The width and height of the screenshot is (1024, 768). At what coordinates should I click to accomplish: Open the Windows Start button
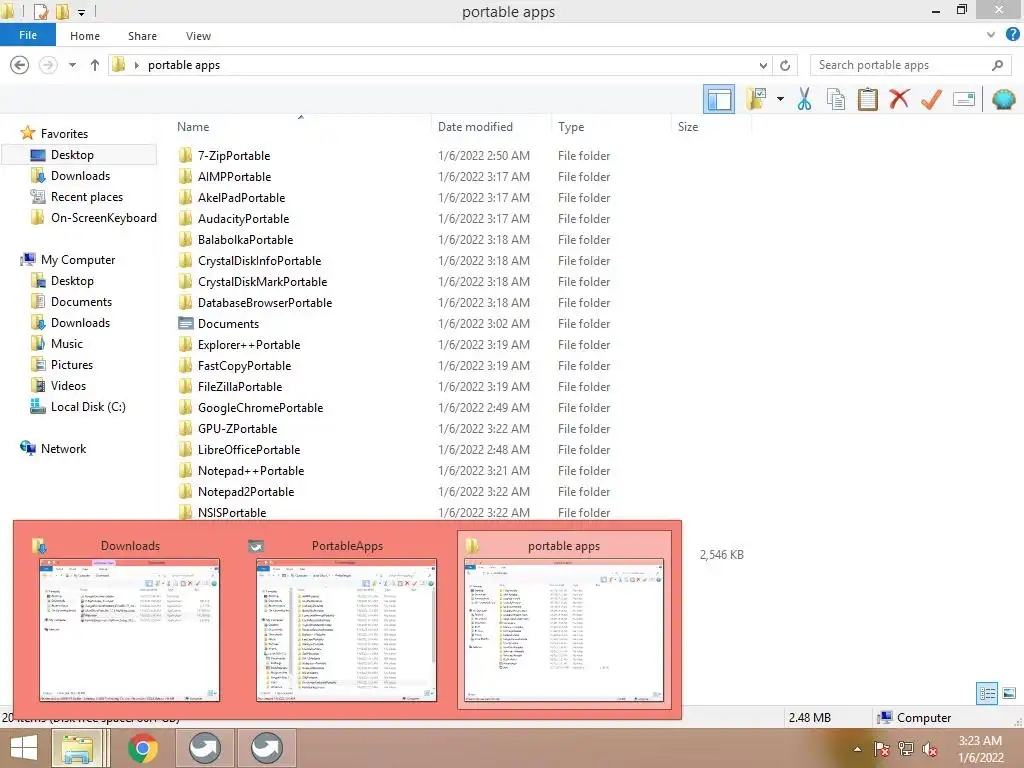[24, 748]
